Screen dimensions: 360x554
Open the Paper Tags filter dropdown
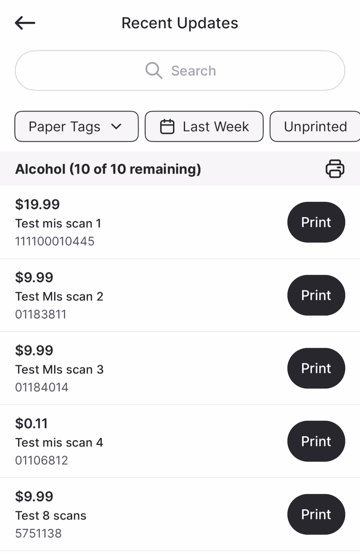point(76,126)
